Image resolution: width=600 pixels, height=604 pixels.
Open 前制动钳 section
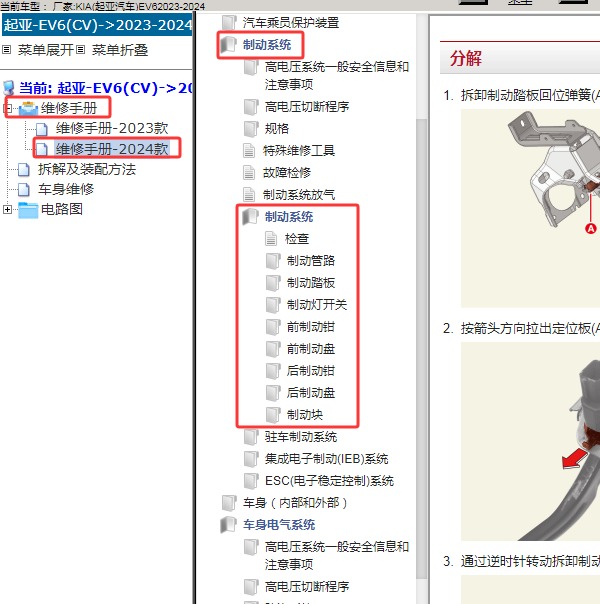(311, 327)
